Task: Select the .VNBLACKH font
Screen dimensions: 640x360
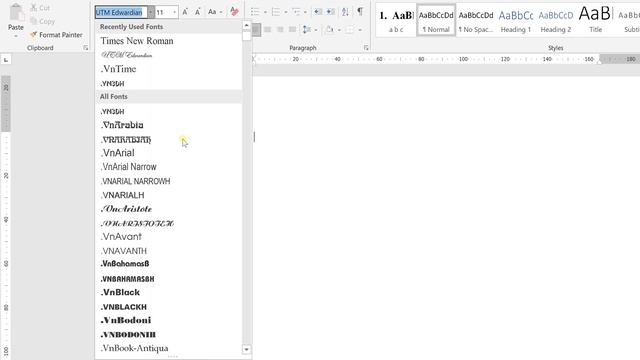Action: pyautogui.click(x=169, y=307)
